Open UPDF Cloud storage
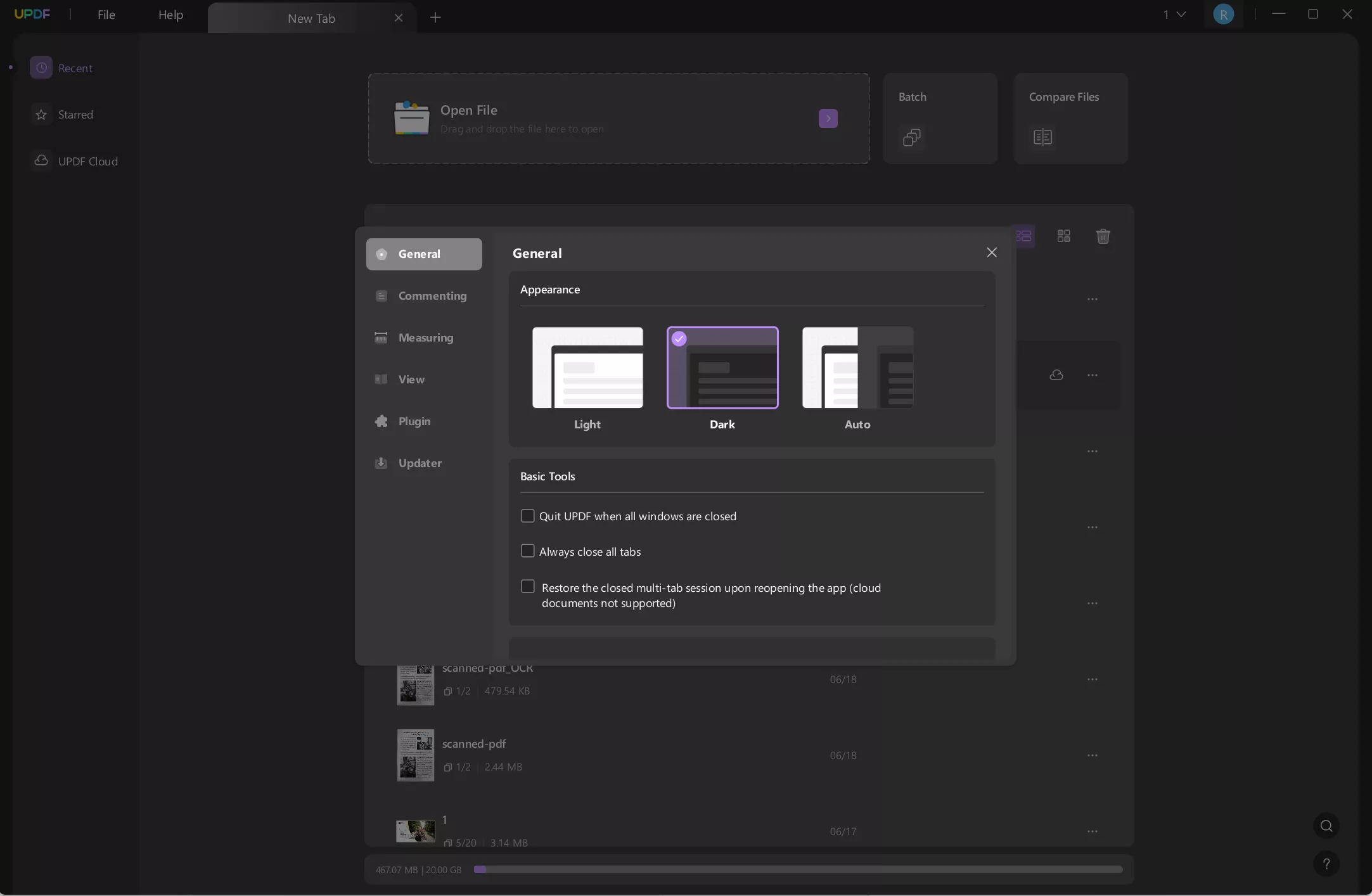Viewport: 1372px width, 896px height. [x=75, y=161]
